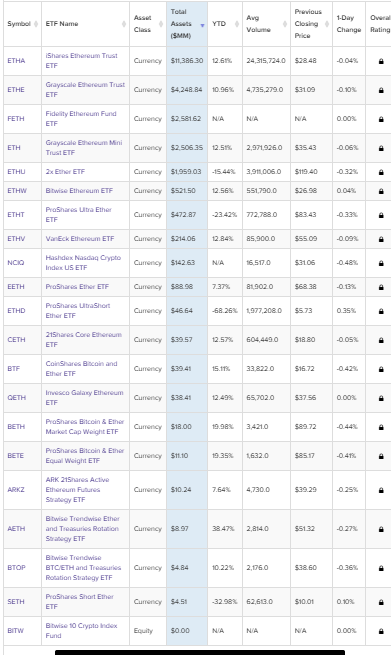Open the BTOP symbol link

[x=16, y=568]
